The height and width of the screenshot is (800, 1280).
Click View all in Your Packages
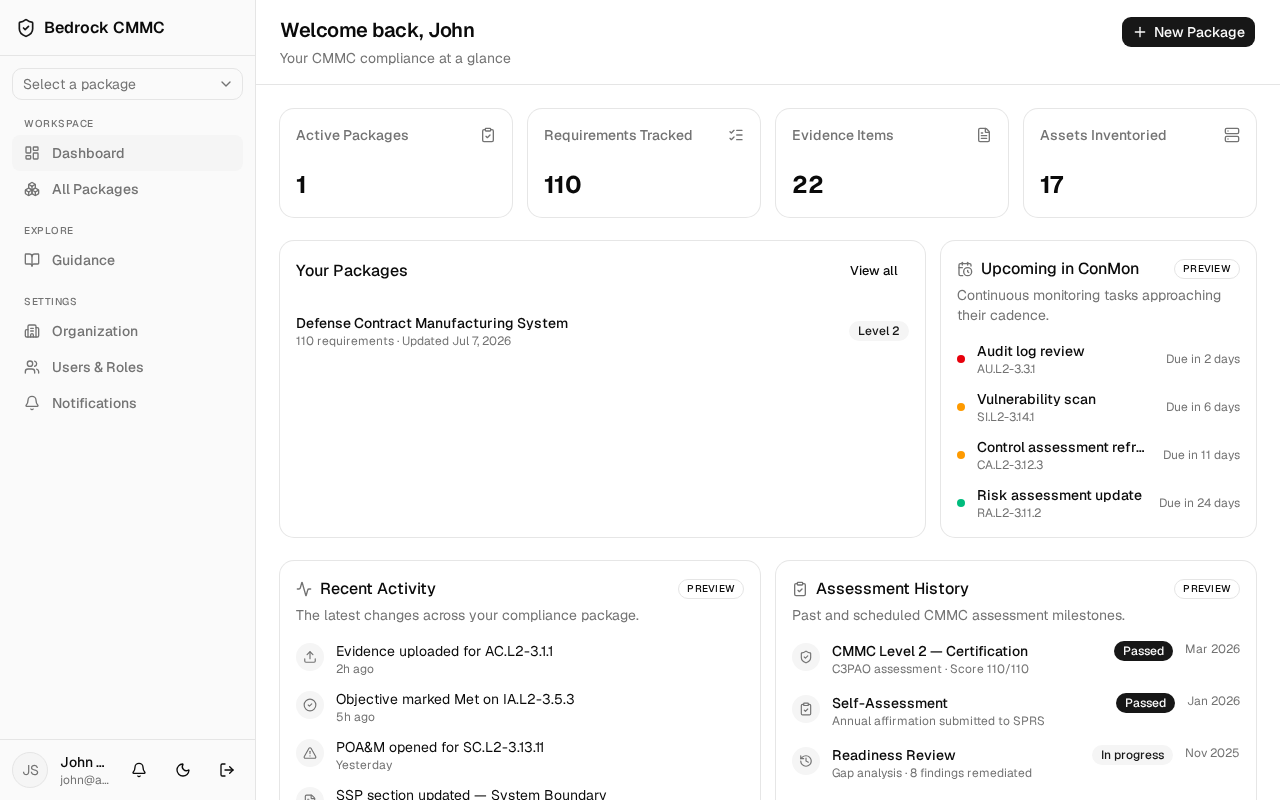click(x=874, y=271)
